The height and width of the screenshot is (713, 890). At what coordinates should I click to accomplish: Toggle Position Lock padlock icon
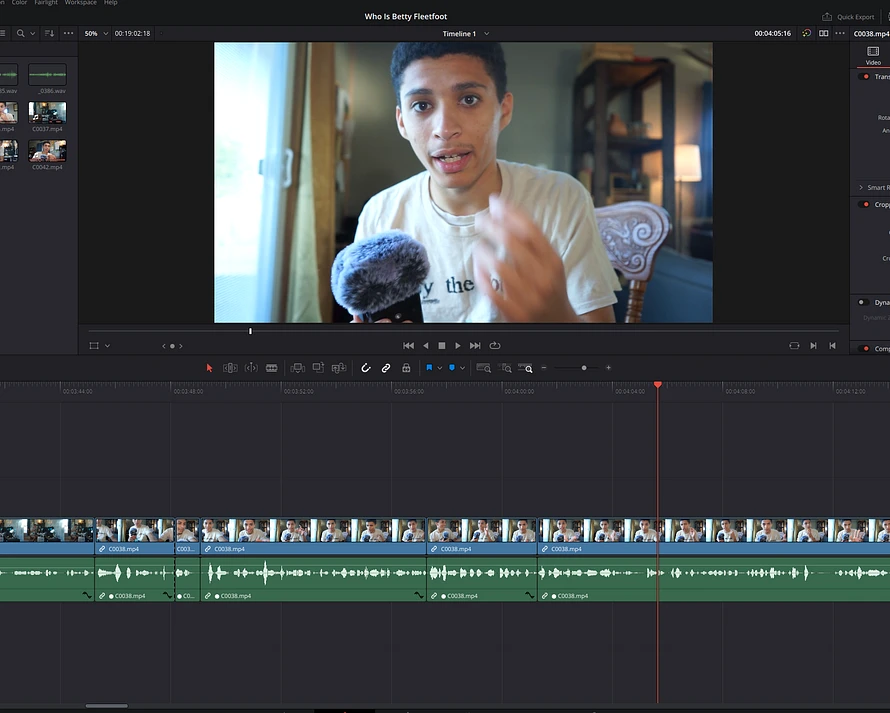coord(406,368)
